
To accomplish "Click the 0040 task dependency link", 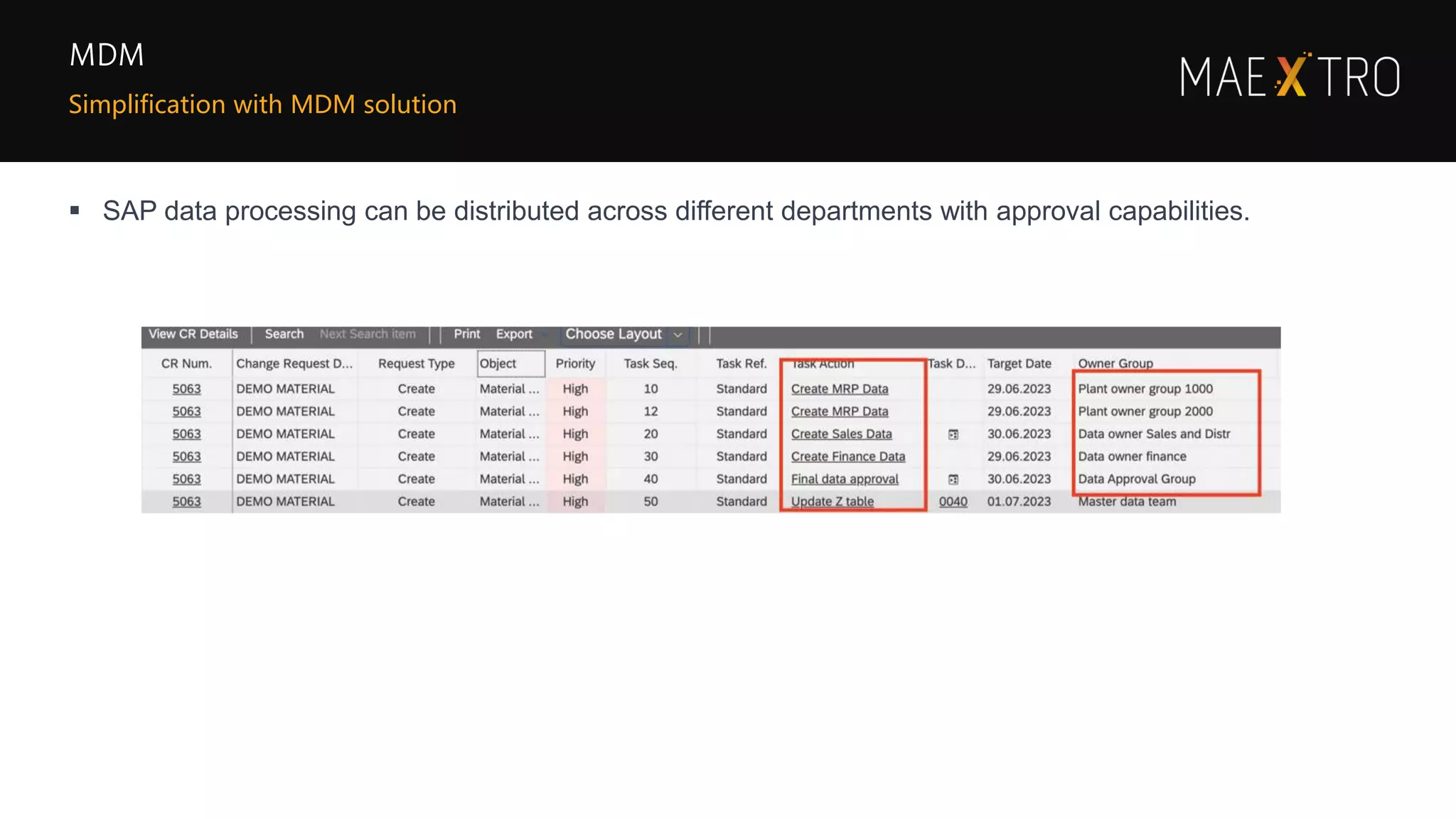I will pos(953,501).
